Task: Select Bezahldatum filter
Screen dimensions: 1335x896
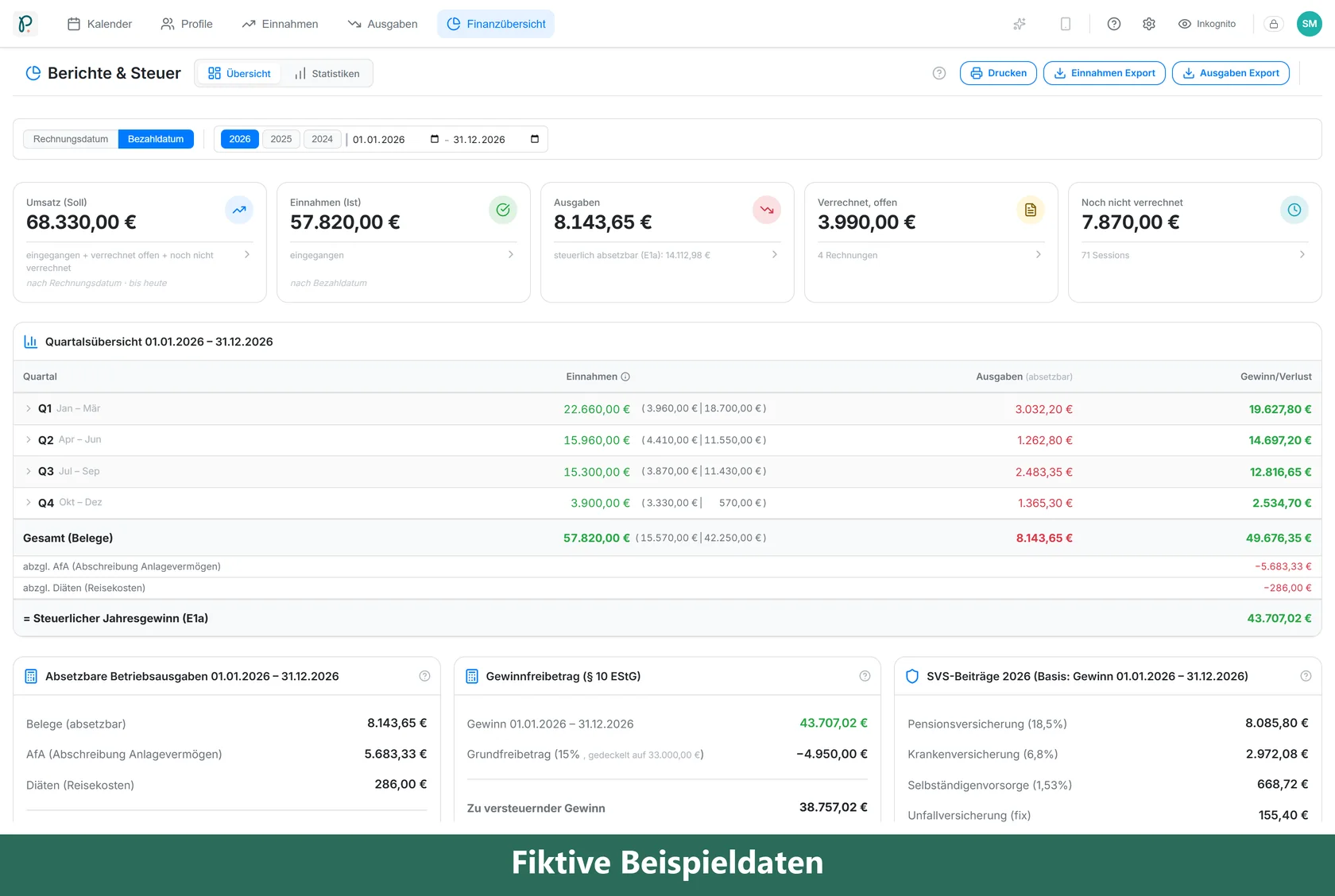Action: pyautogui.click(x=156, y=139)
